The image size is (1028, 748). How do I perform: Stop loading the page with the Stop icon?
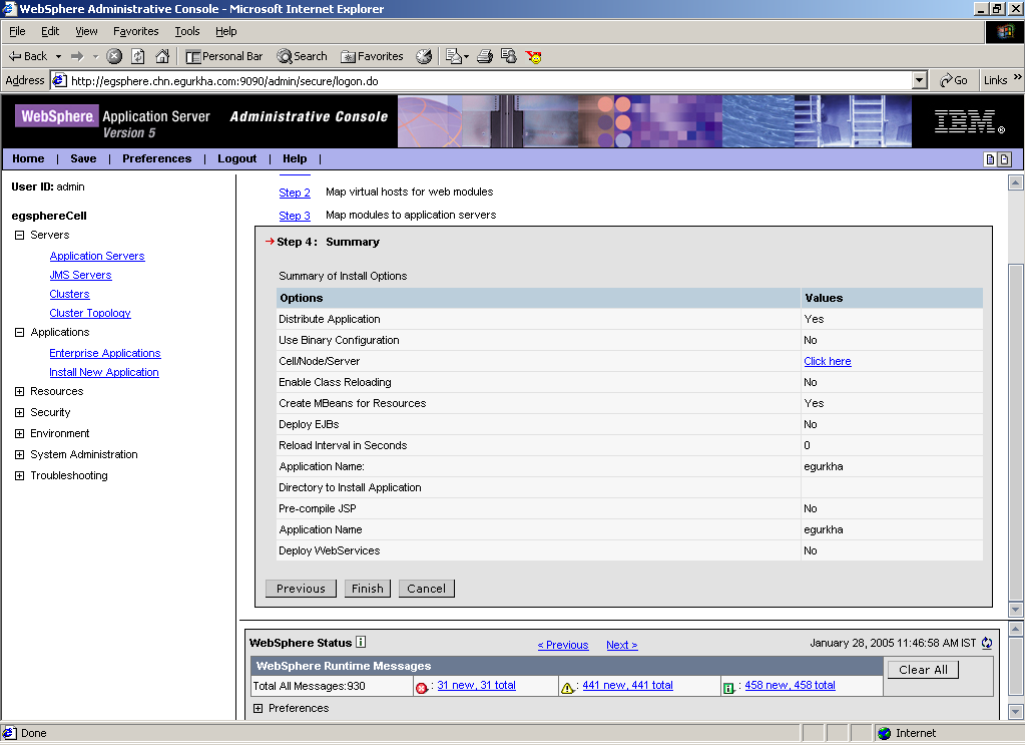pos(114,56)
